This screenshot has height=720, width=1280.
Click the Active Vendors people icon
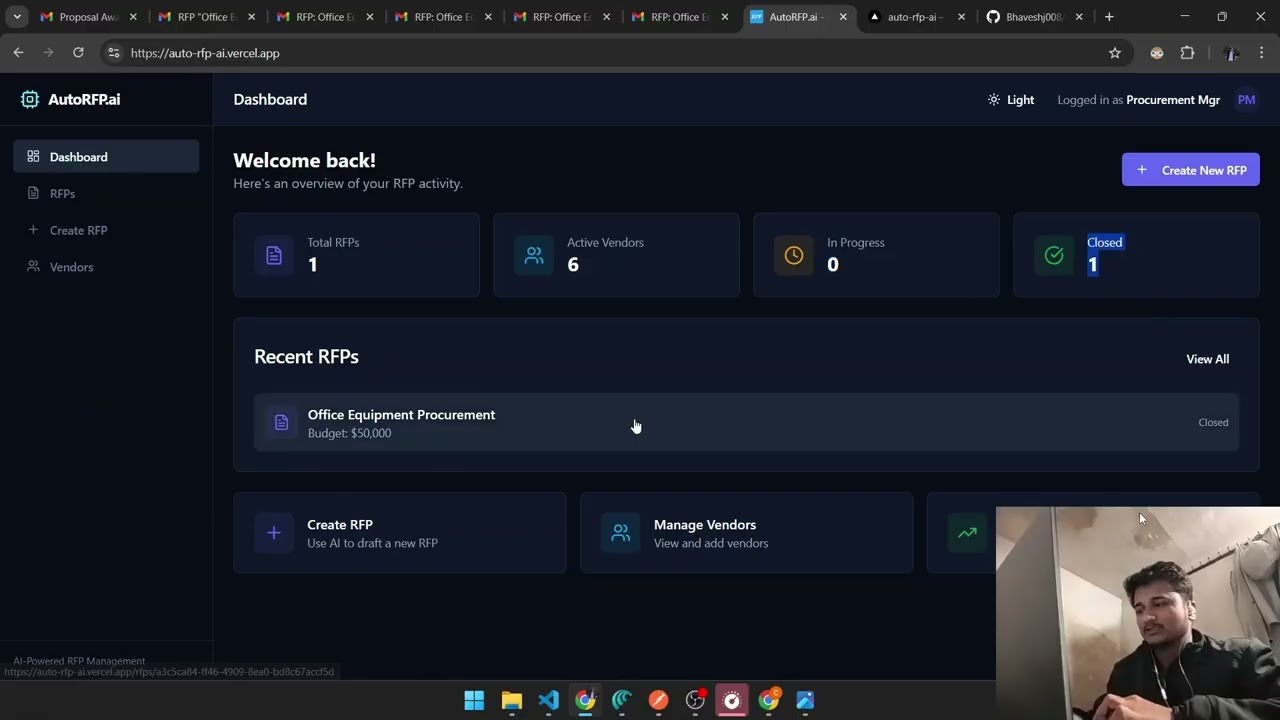click(x=534, y=255)
